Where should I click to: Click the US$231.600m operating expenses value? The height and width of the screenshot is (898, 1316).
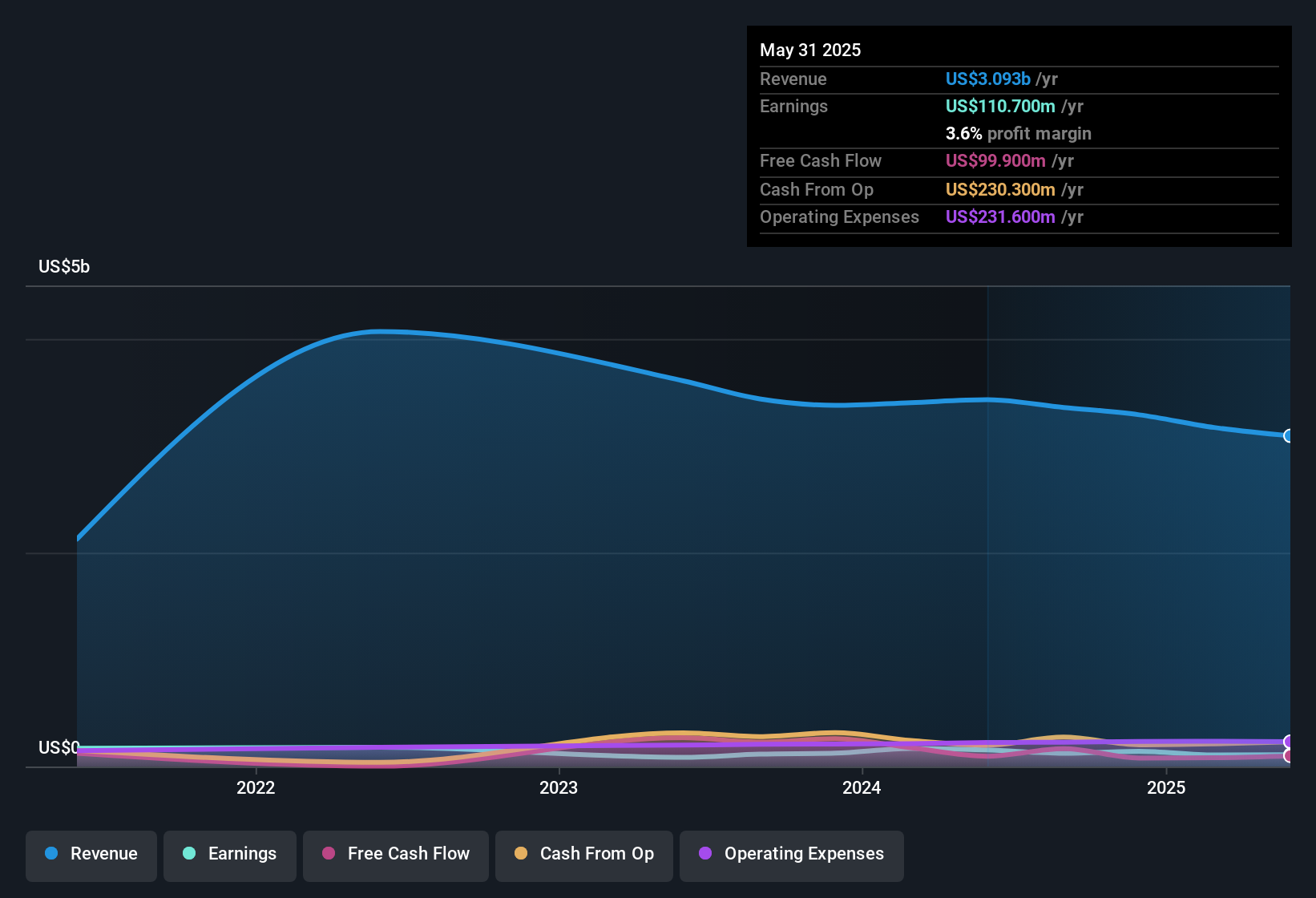click(1000, 216)
